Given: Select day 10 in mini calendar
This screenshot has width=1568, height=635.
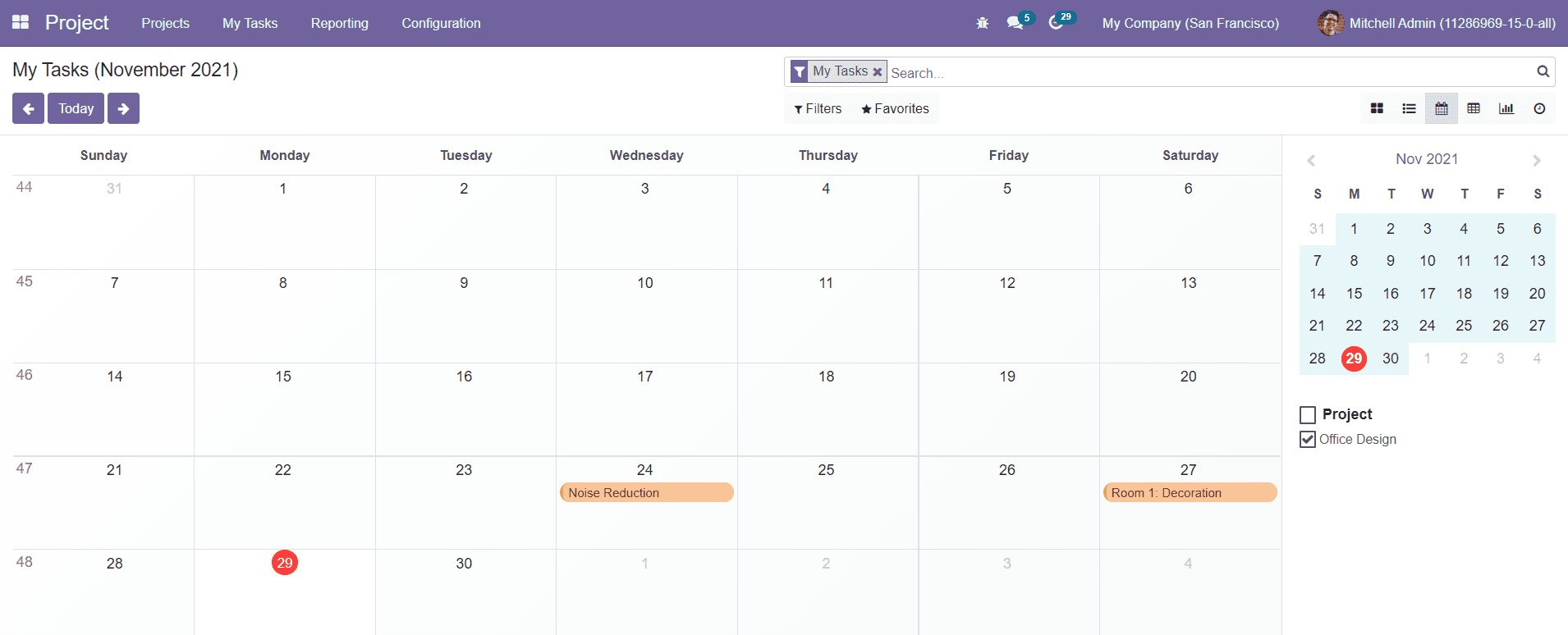Looking at the screenshot, I should [1427, 261].
